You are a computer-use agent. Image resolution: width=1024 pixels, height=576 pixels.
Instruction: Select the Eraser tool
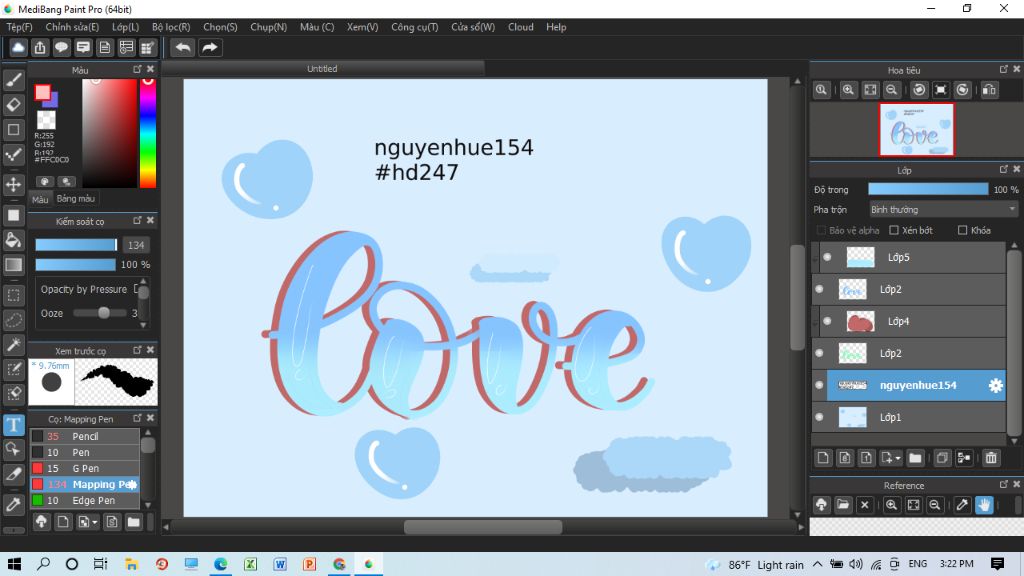14,104
